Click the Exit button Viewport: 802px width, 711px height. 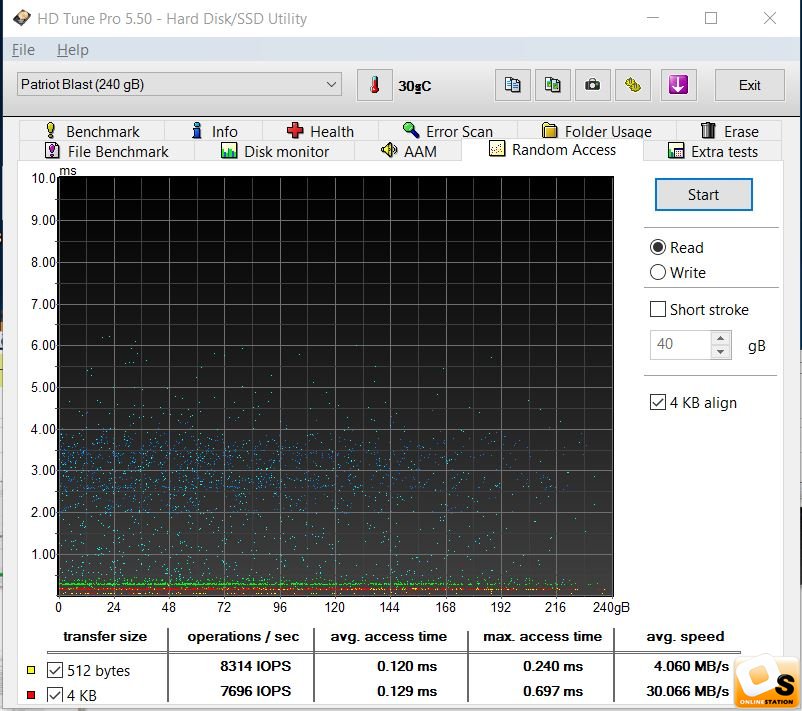tap(749, 85)
